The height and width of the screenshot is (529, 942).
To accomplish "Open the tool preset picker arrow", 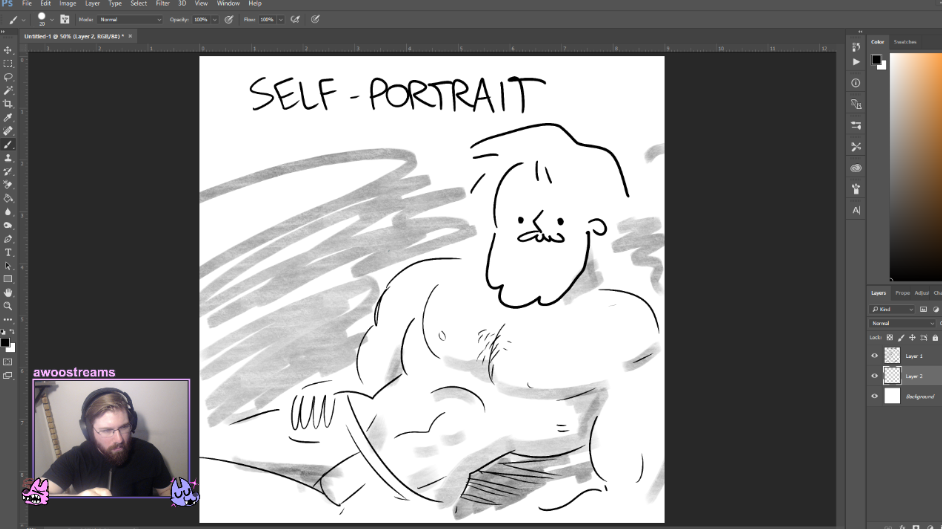I will (x=23, y=20).
